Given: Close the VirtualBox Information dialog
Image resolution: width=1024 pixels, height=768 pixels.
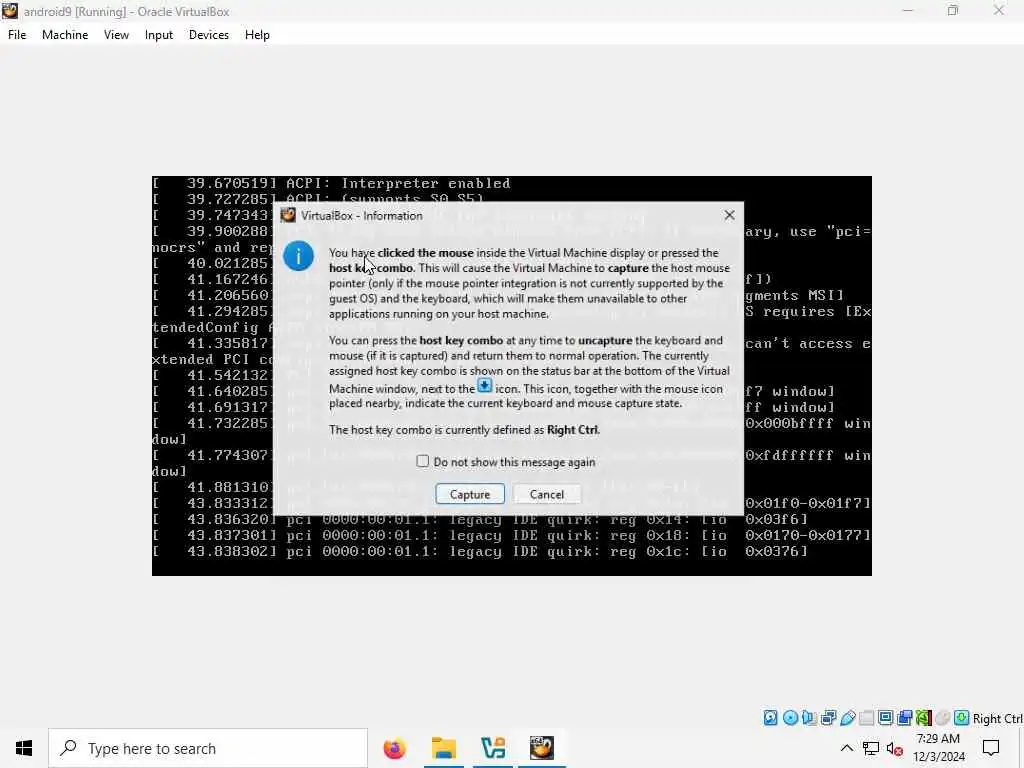Looking at the screenshot, I should 729,215.
